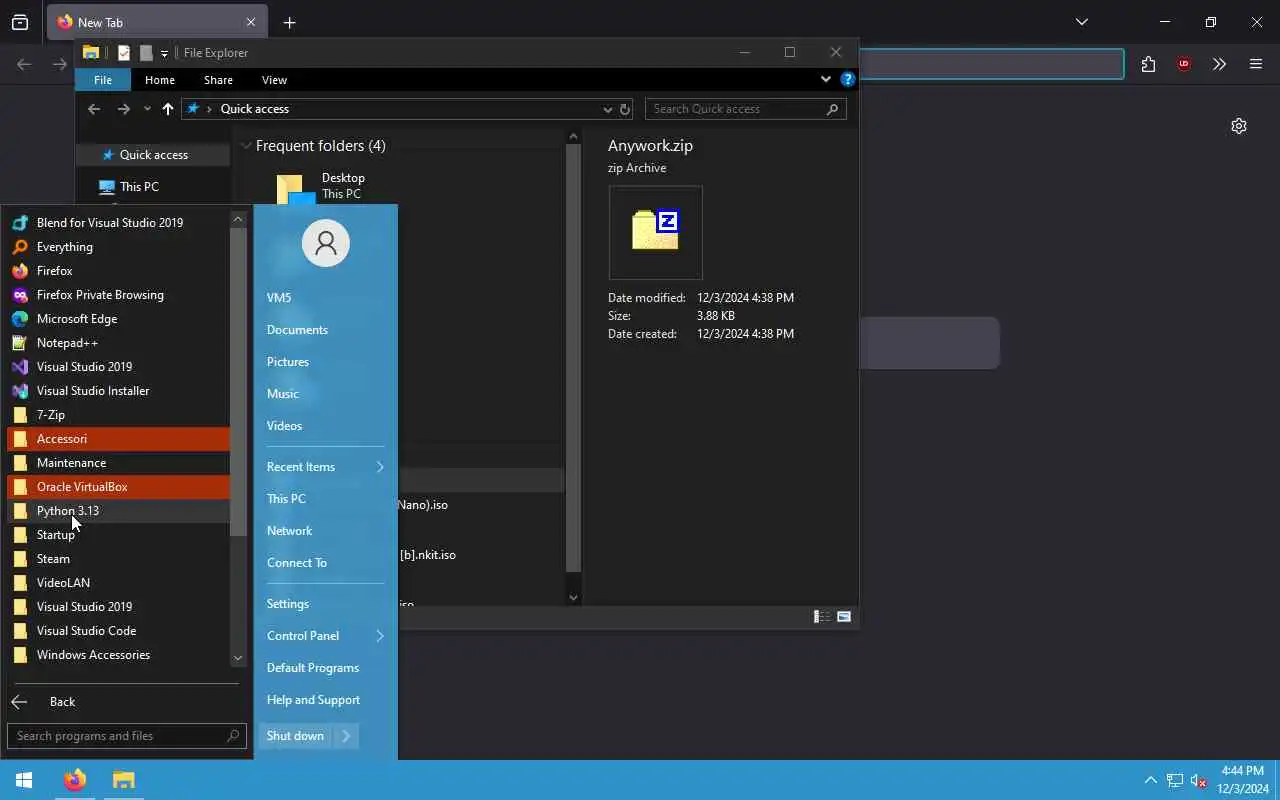The height and width of the screenshot is (800, 1280).
Task: Click the Search programs and files box
Action: (x=126, y=736)
